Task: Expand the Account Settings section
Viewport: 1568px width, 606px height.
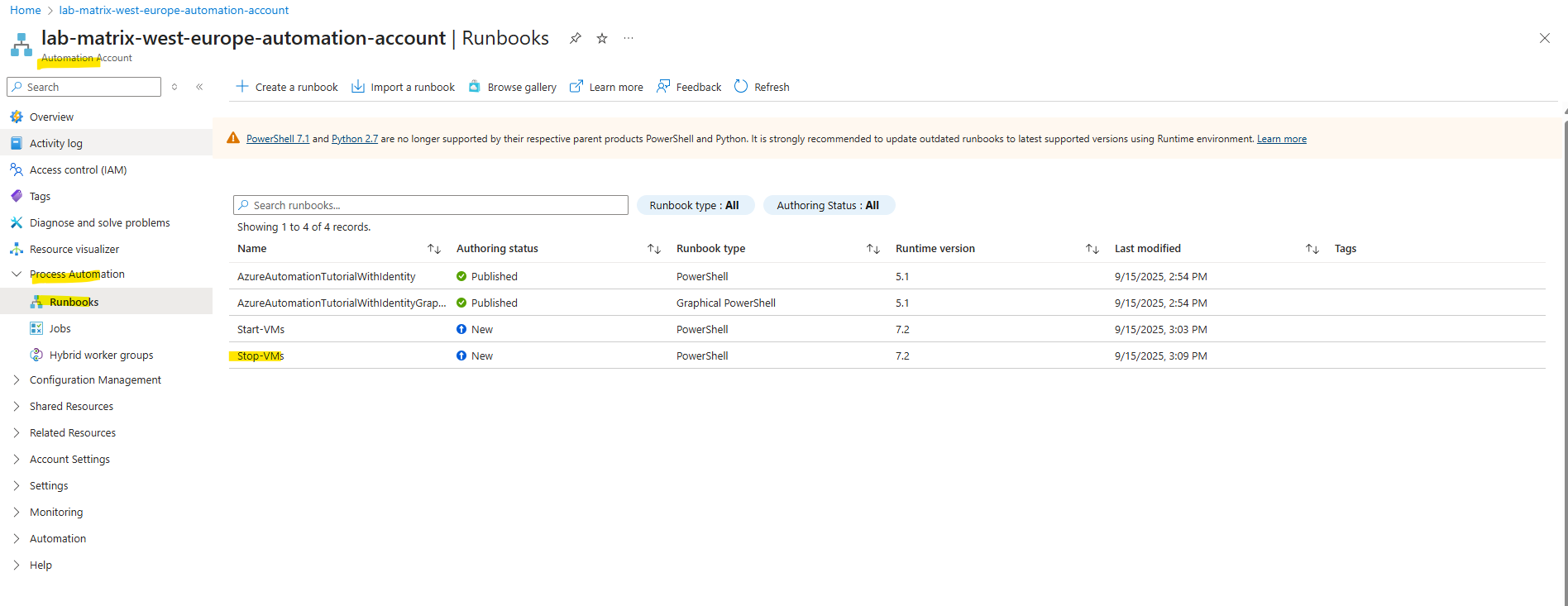Action: [x=17, y=459]
